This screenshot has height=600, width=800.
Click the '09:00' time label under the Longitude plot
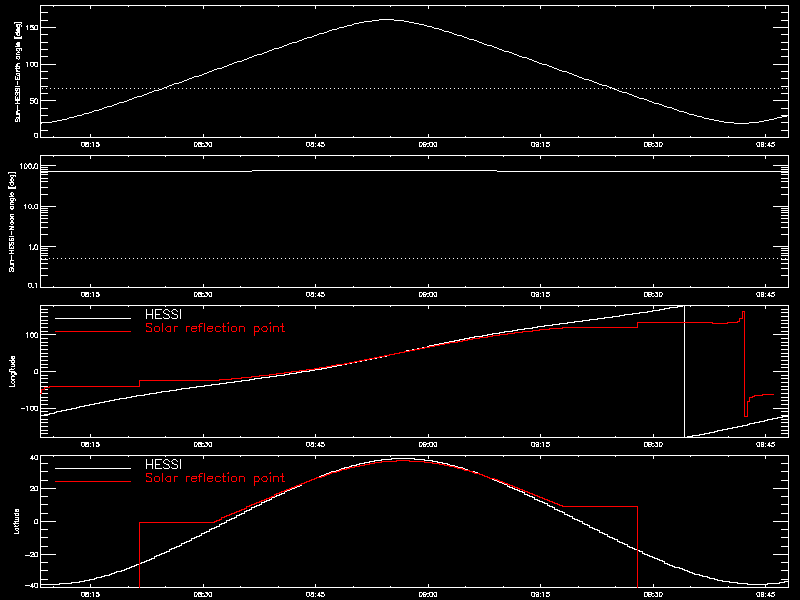[x=428, y=444]
